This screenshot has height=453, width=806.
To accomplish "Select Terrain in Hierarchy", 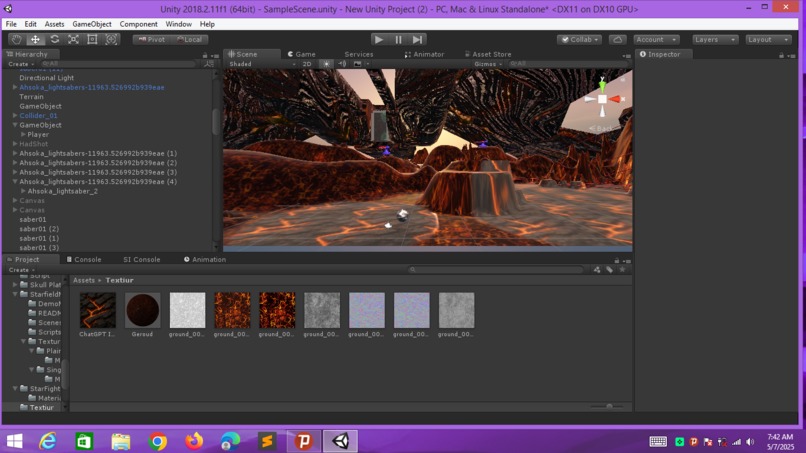I will click(31, 97).
